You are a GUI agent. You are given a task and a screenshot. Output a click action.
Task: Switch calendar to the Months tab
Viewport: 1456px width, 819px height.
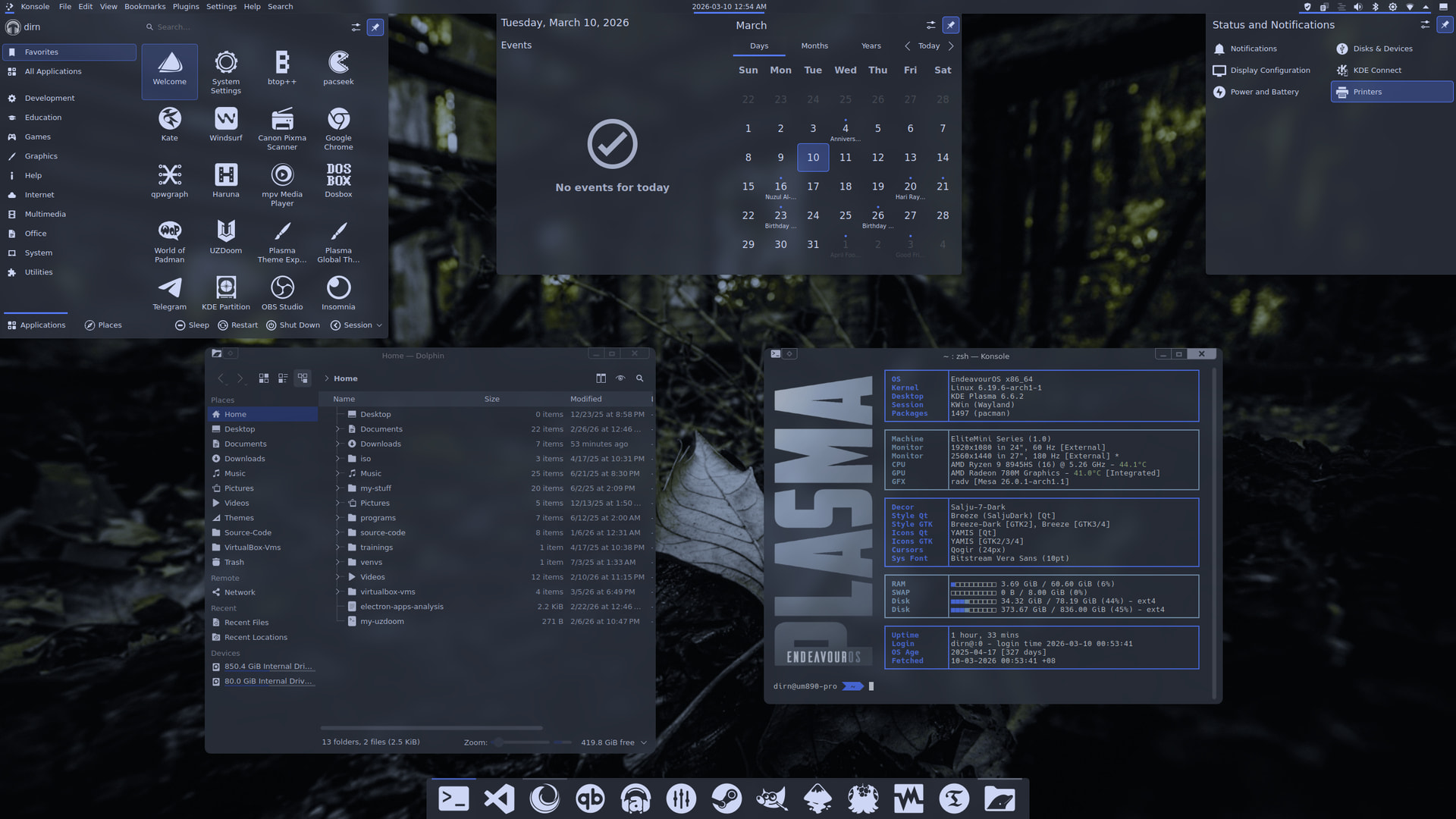[x=814, y=46]
